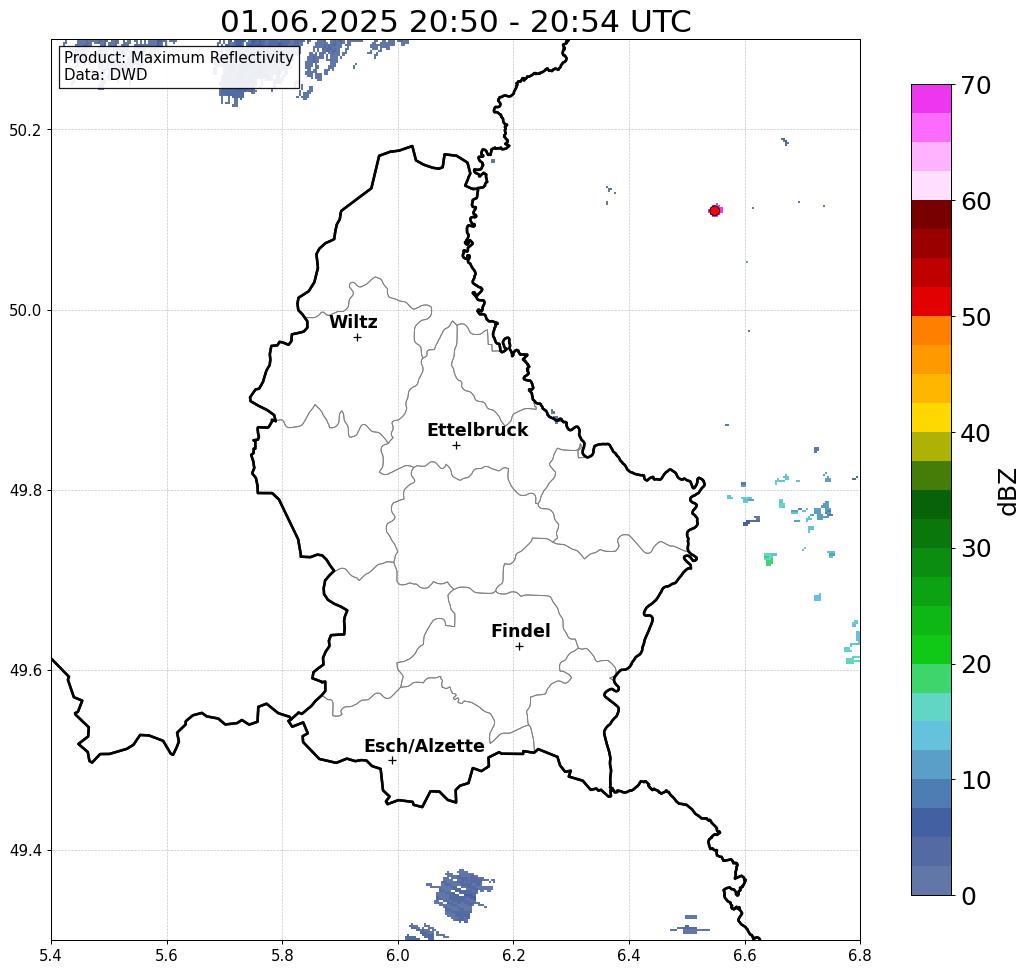Click the 20 value on the colorbar
This screenshot has width=1029, height=973.
point(976,664)
